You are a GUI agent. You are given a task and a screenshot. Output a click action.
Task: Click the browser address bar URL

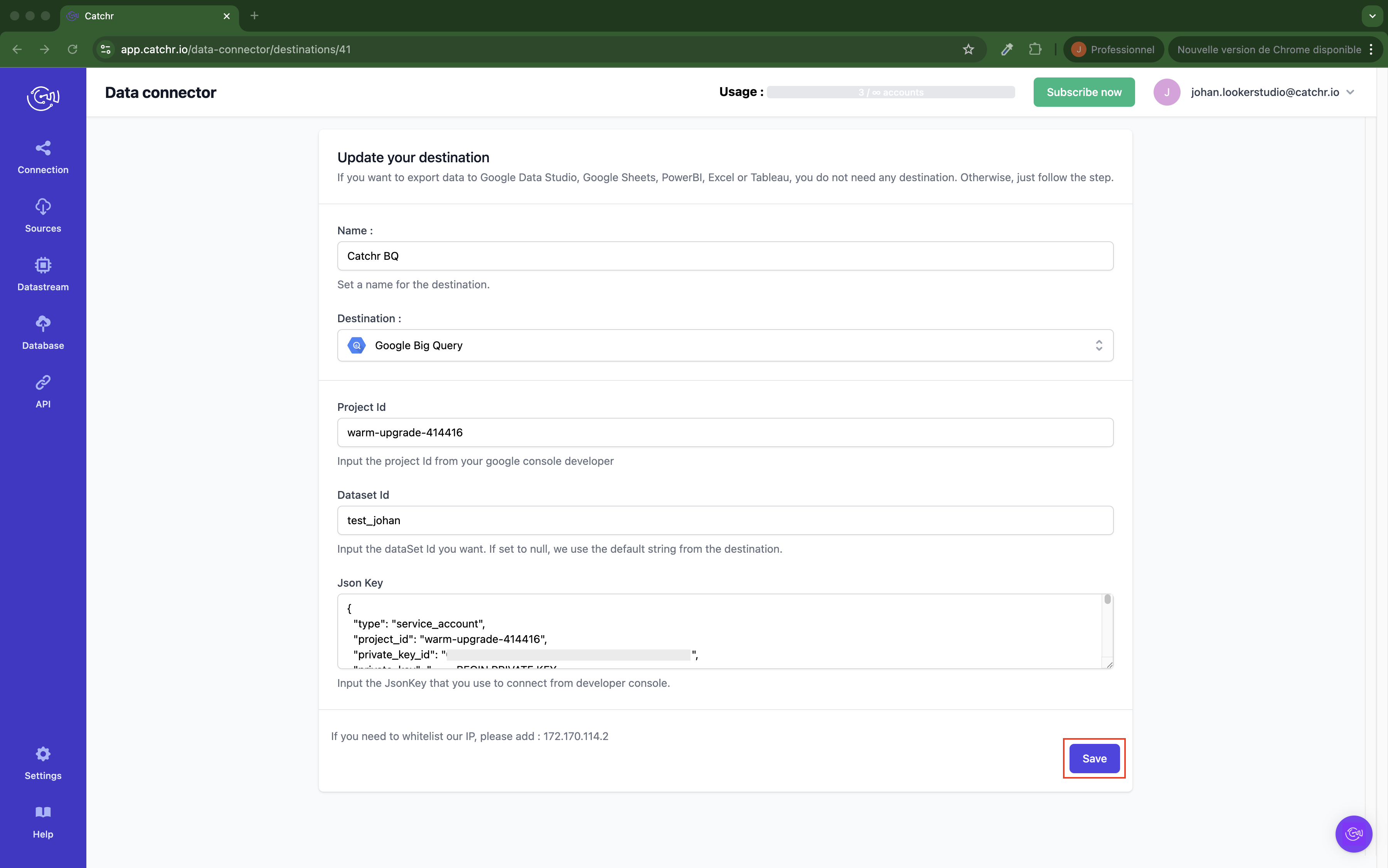pyautogui.click(x=236, y=49)
